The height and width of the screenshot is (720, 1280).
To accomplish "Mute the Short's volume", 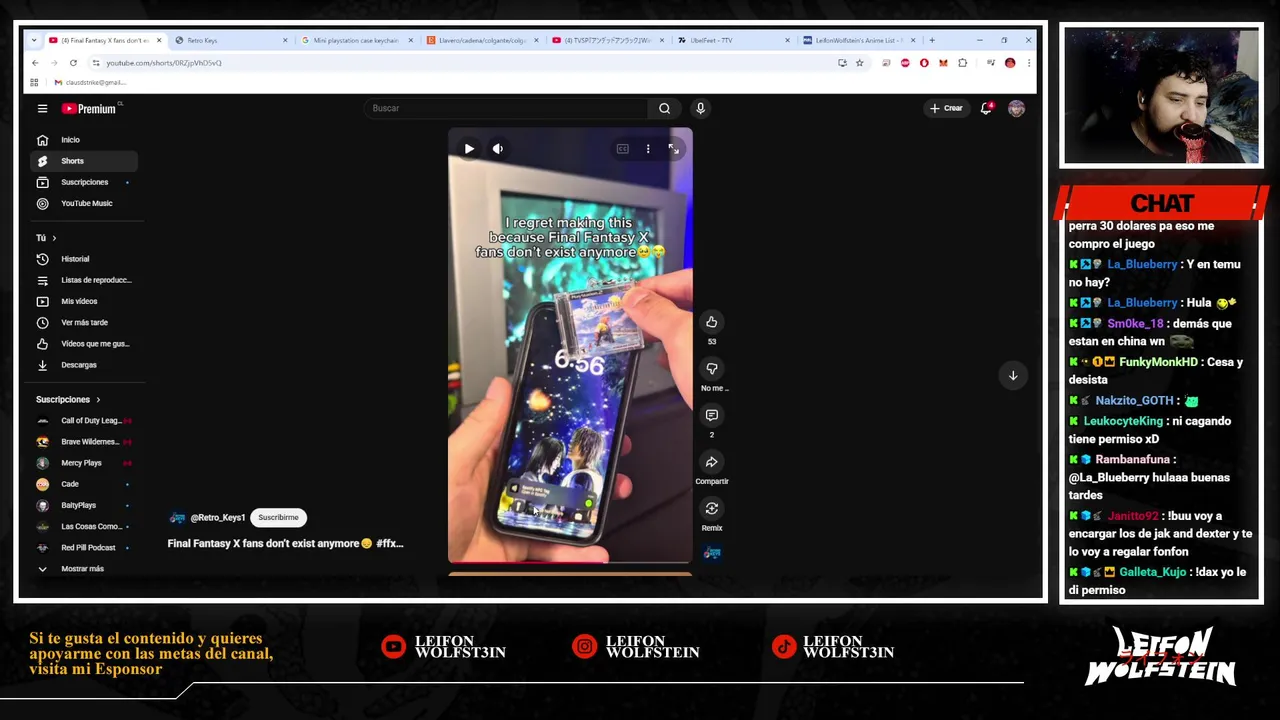I will coord(498,149).
